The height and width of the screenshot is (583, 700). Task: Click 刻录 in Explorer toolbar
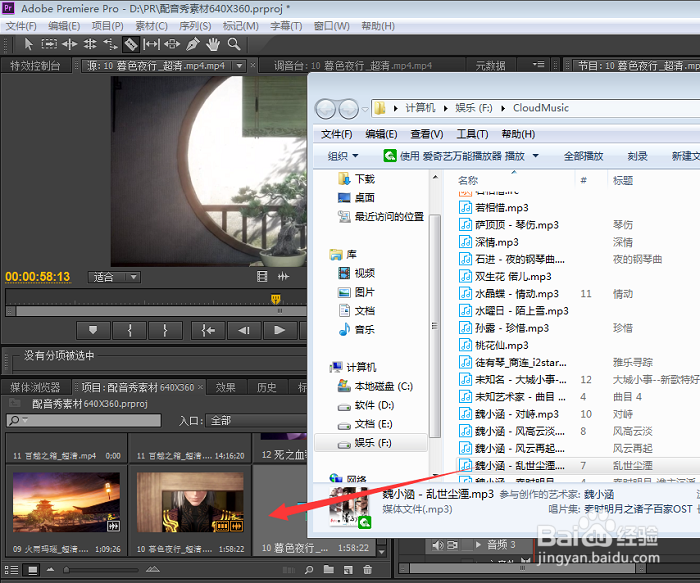[x=637, y=156]
